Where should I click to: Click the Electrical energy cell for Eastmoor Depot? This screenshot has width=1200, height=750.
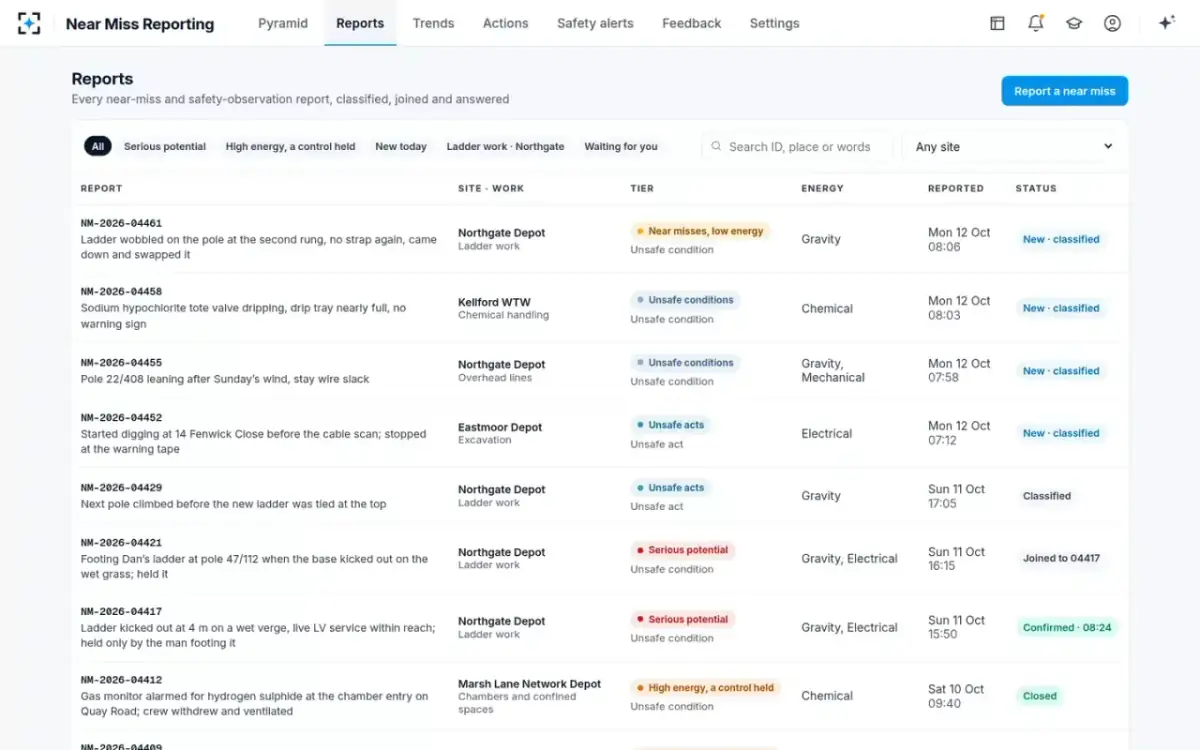coord(827,433)
